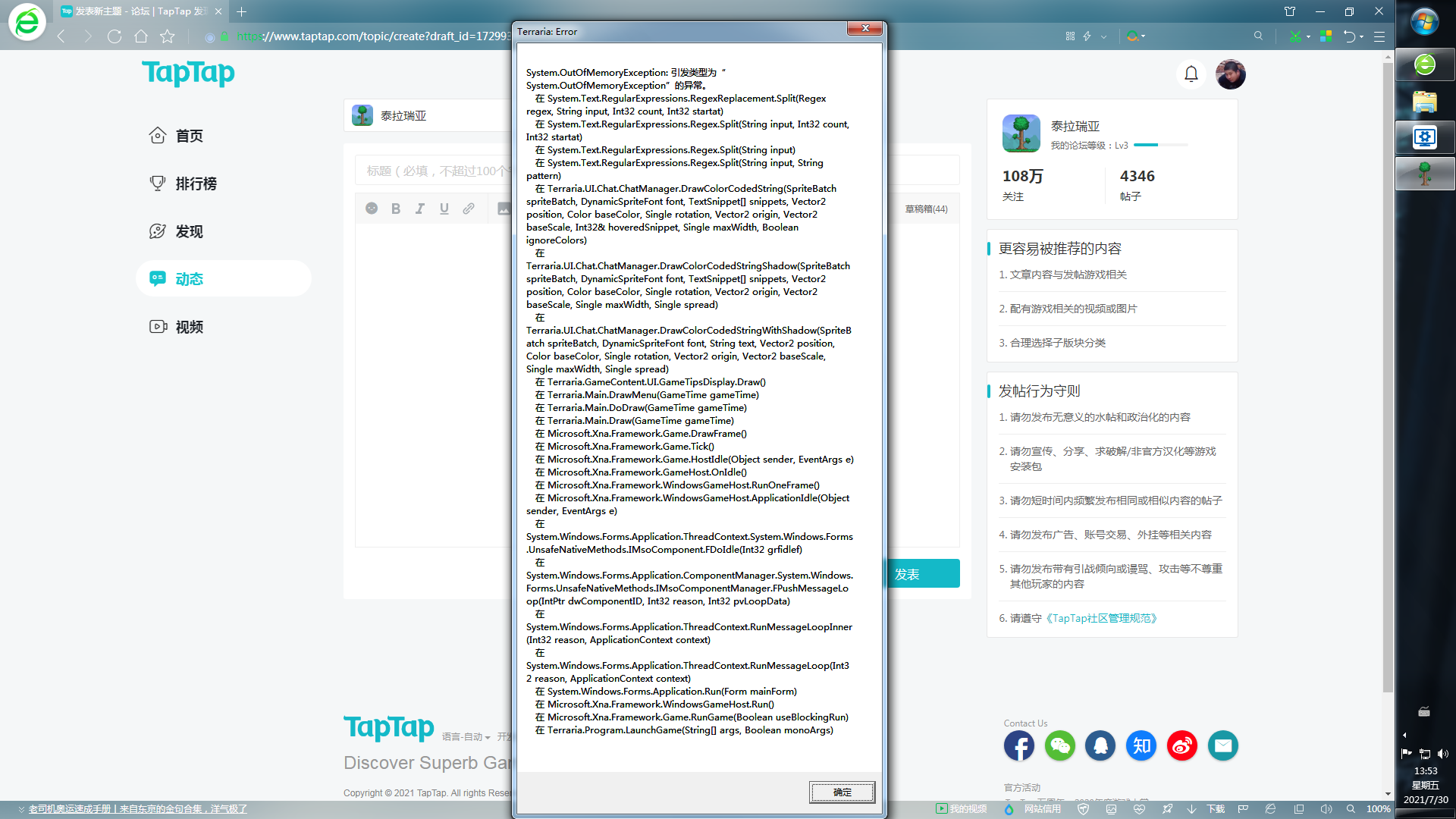Image resolution: width=1456 pixels, height=819 pixels.
Task: Expand the scissors tool dropdown arrow
Action: tap(1308, 36)
